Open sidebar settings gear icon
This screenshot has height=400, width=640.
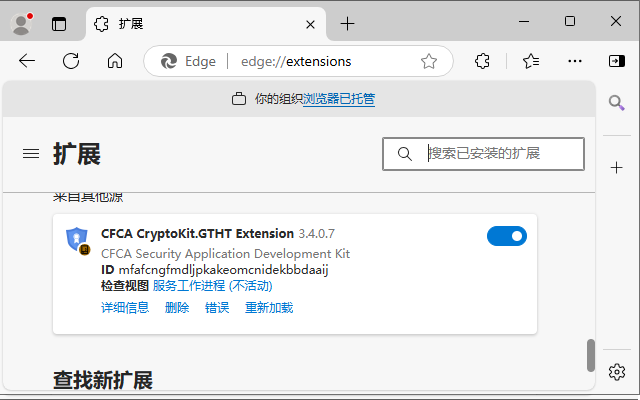(617, 372)
